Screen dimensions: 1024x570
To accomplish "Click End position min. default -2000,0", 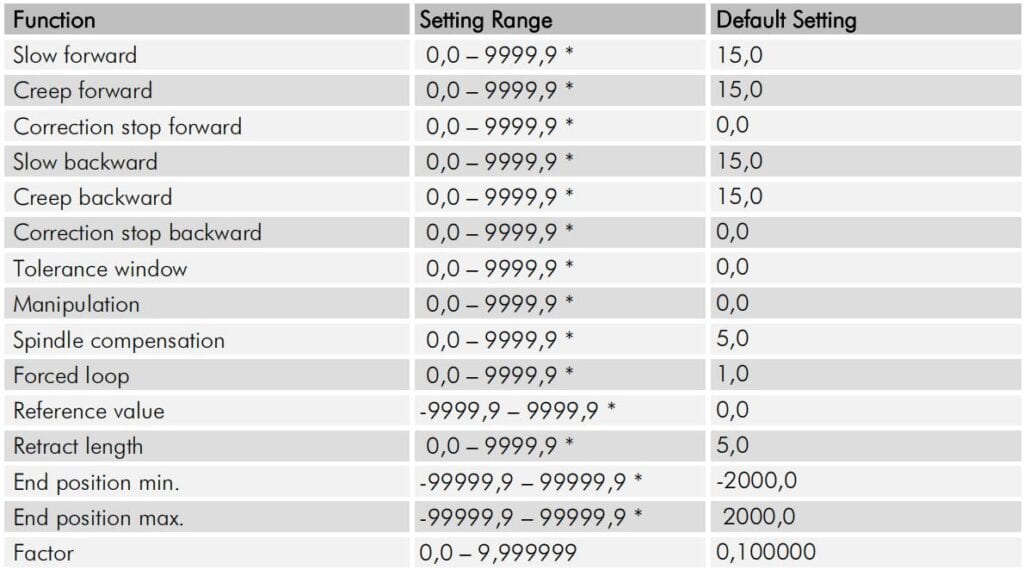I will 756,481.
